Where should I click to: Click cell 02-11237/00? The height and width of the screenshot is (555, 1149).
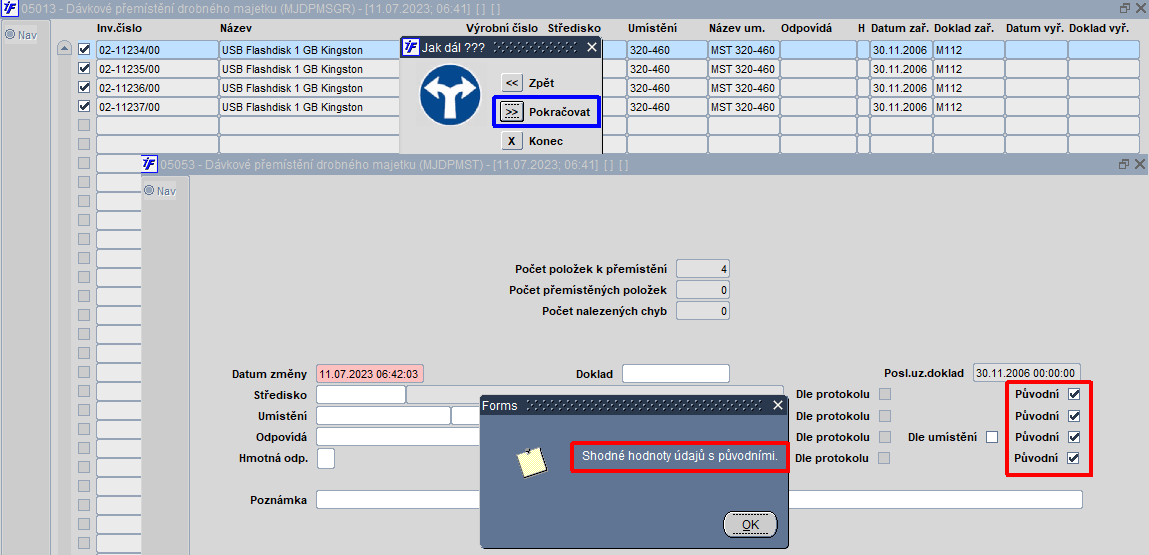click(x=157, y=106)
